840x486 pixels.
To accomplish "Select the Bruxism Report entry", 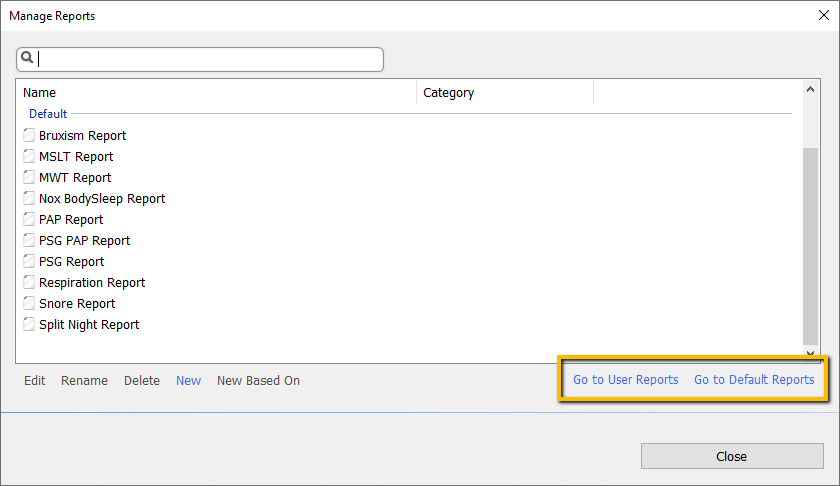I will pyautogui.click(x=82, y=136).
